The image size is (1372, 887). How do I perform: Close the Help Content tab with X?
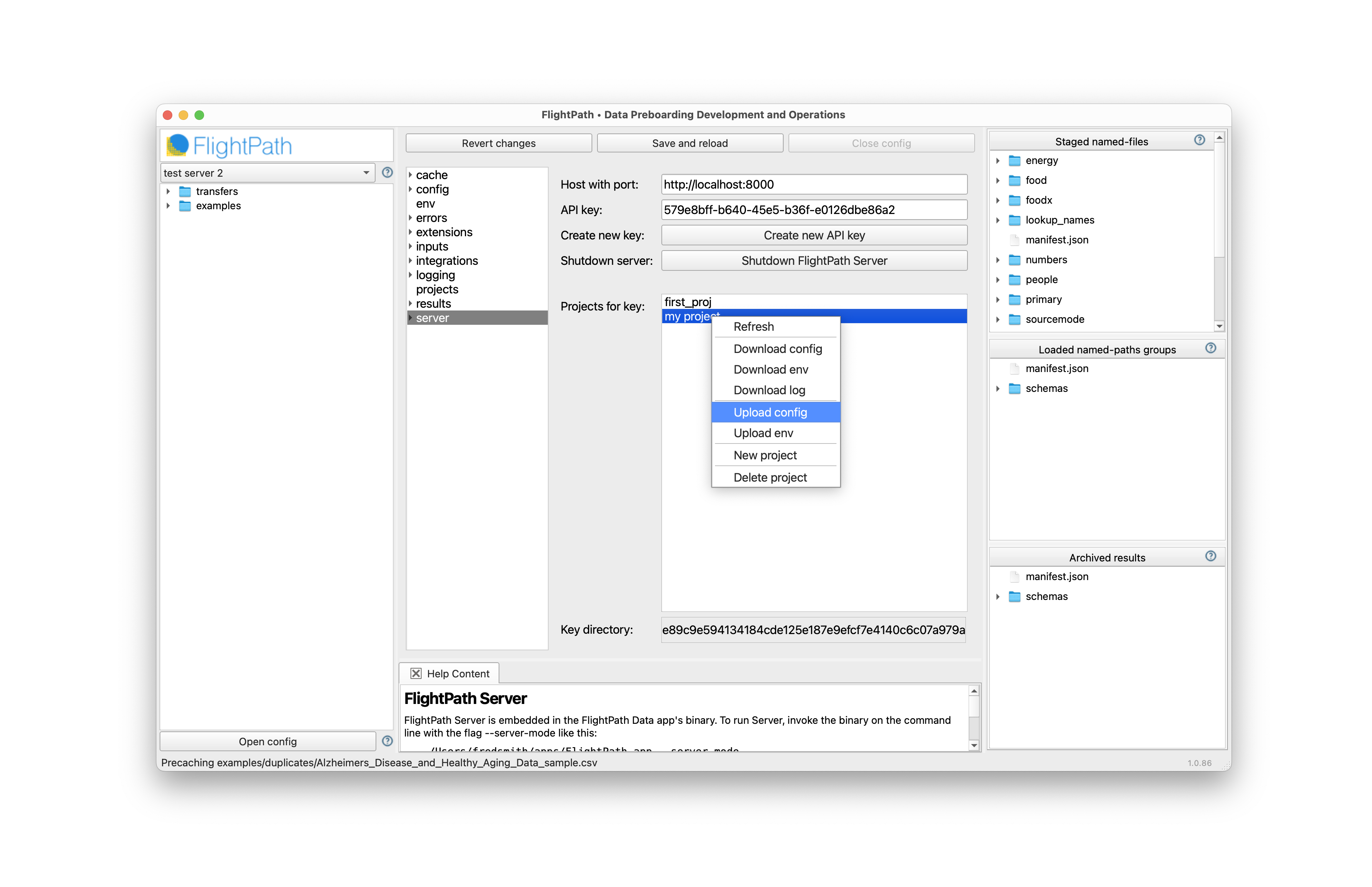(416, 673)
